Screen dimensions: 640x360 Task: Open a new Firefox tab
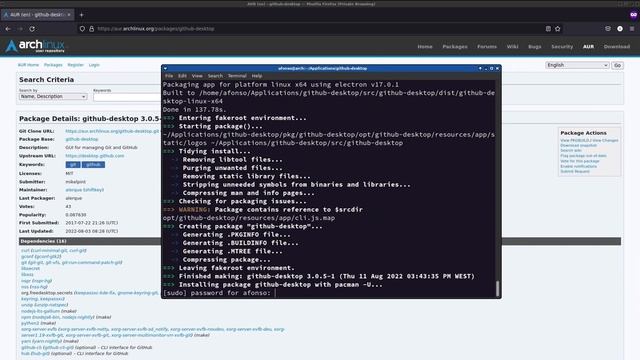click(x=81, y=15)
